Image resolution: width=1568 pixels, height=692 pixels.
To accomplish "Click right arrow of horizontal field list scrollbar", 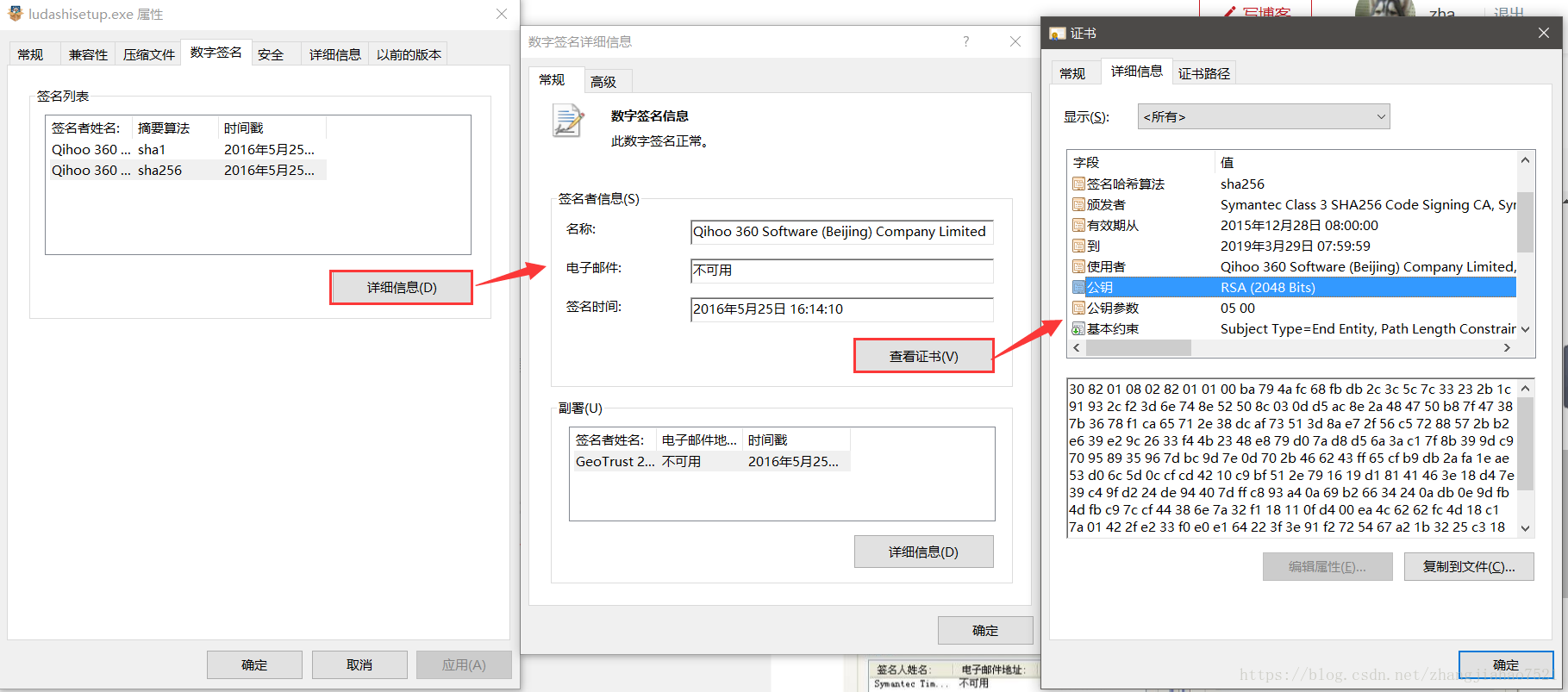I will 1507,347.
